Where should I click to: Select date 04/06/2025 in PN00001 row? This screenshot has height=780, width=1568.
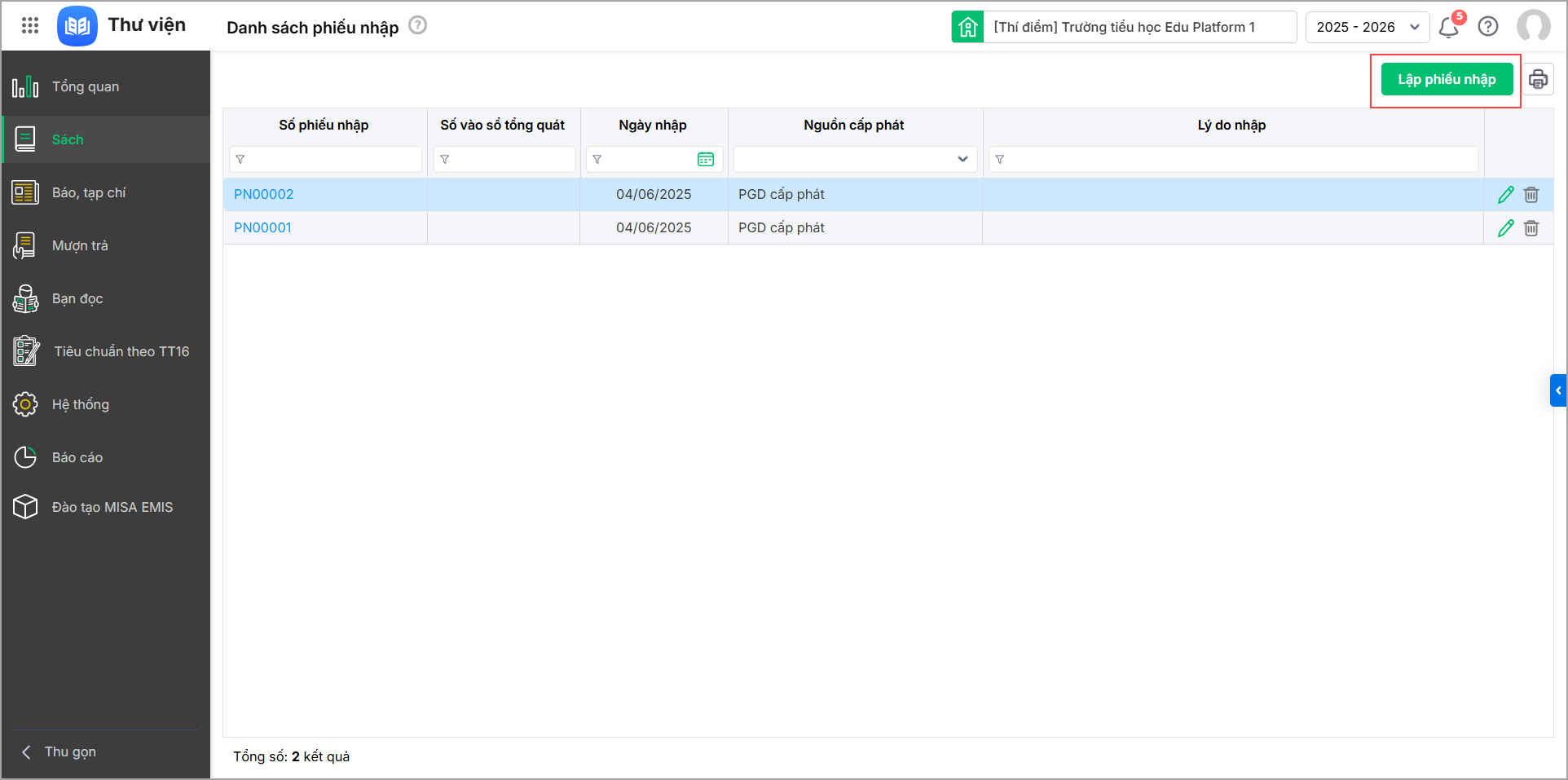tap(654, 228)
